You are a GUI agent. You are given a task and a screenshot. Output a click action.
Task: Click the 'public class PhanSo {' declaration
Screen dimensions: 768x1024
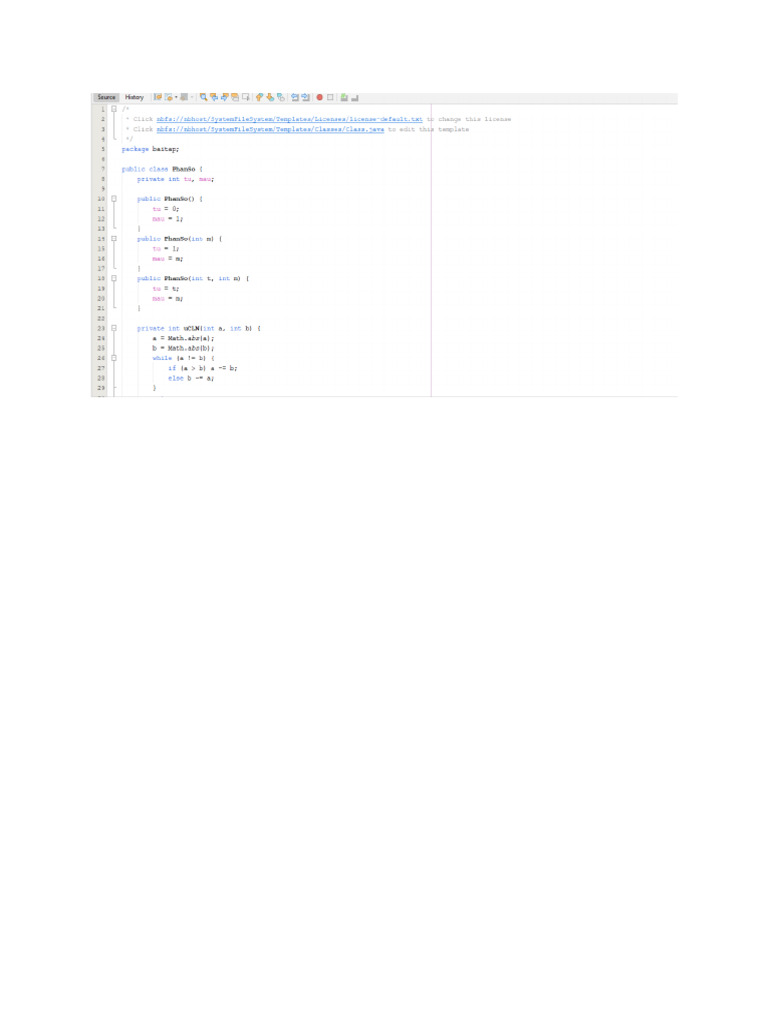pyautogui.click(x=162, y=169)
